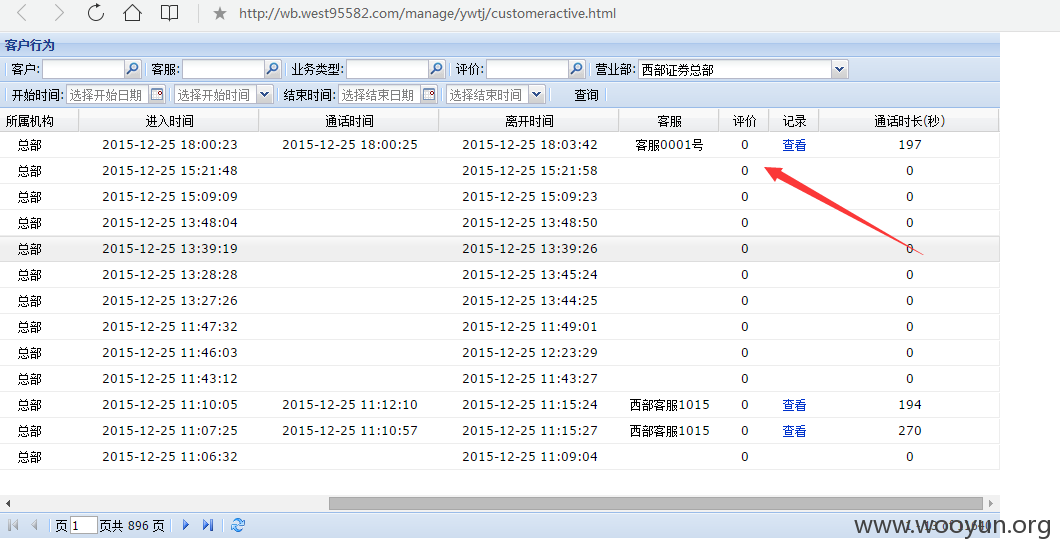Open the start date calendar picker icon

(157, 95)
